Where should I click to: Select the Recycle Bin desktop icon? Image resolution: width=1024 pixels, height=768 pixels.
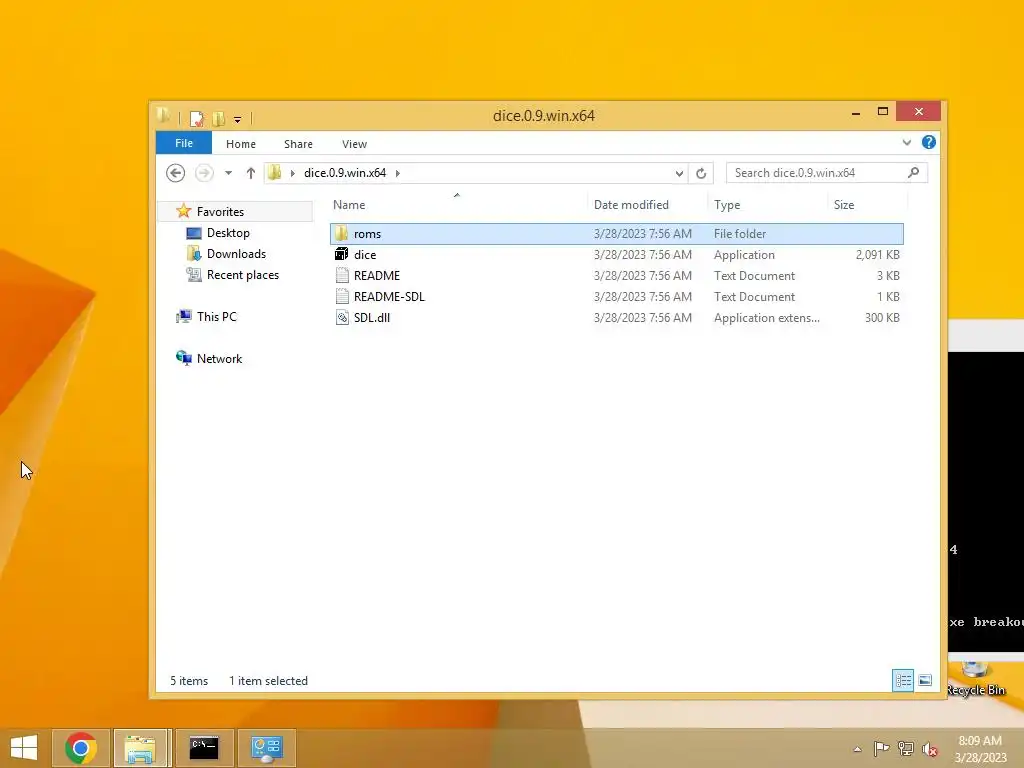point(976,679)
